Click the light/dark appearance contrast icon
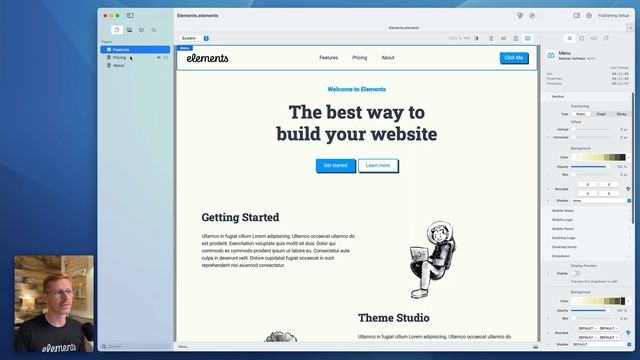 [x=476, y=38]
